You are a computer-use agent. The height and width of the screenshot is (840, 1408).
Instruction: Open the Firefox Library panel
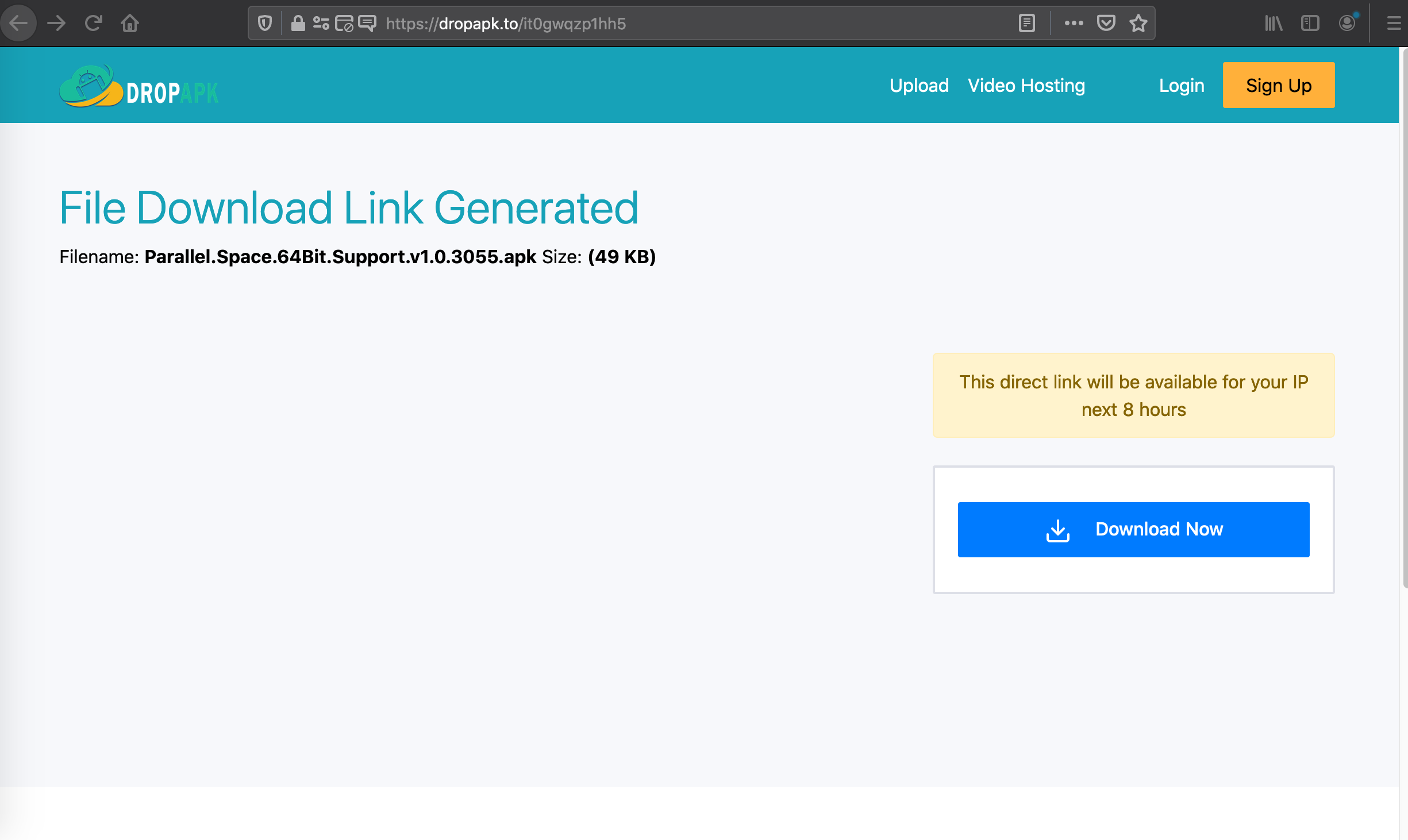pos(1273,24)
